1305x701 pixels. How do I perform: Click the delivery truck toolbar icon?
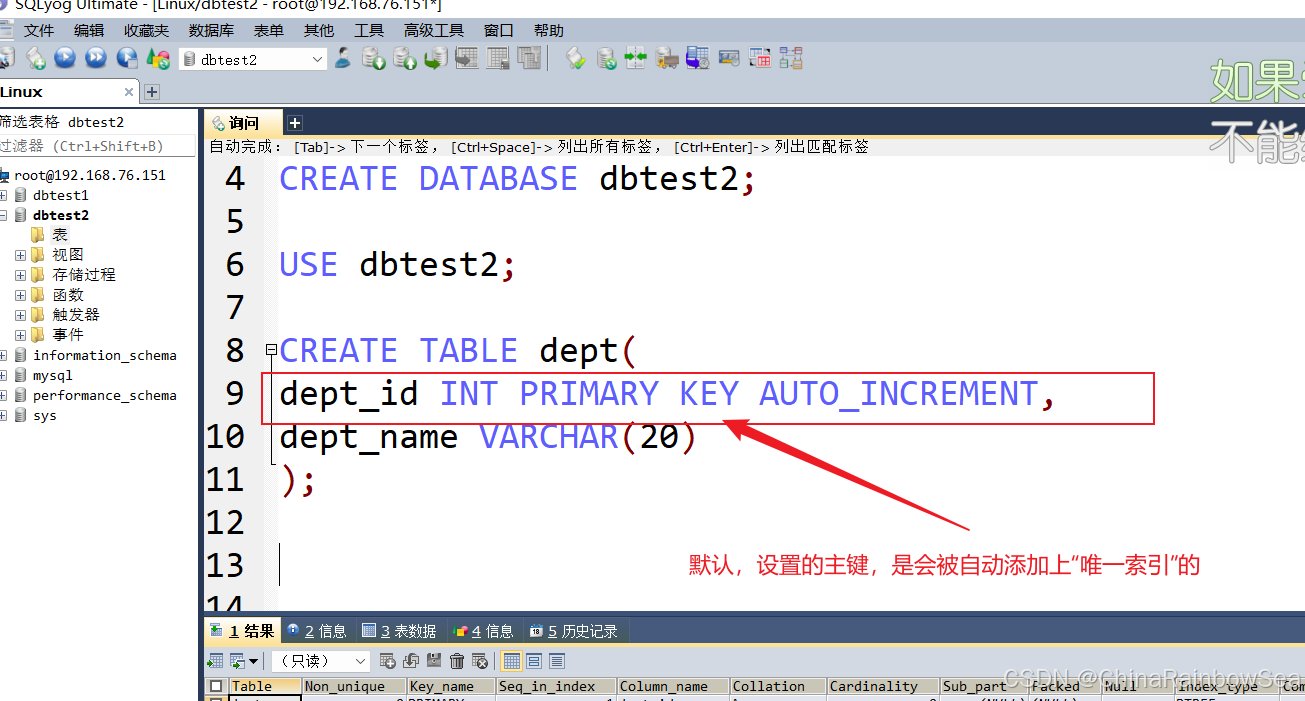667,59
